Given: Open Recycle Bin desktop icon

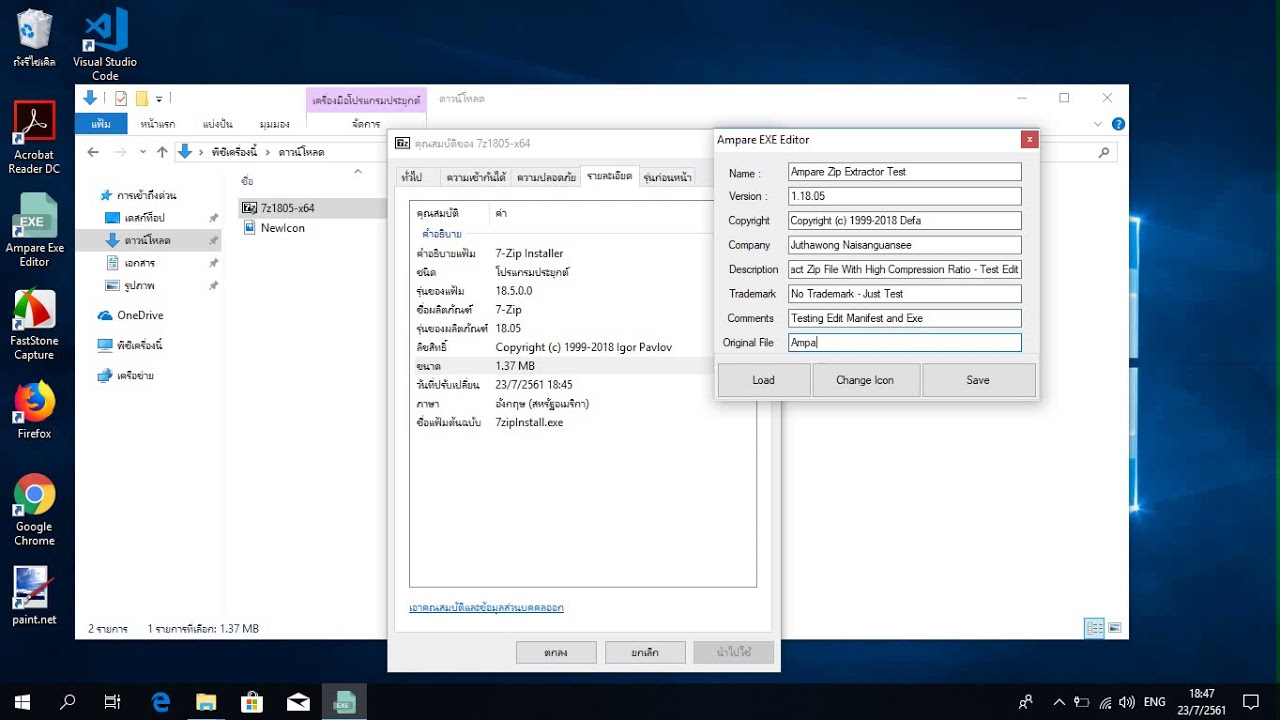Looking at the screenshot, I should [x=34, y=38].
